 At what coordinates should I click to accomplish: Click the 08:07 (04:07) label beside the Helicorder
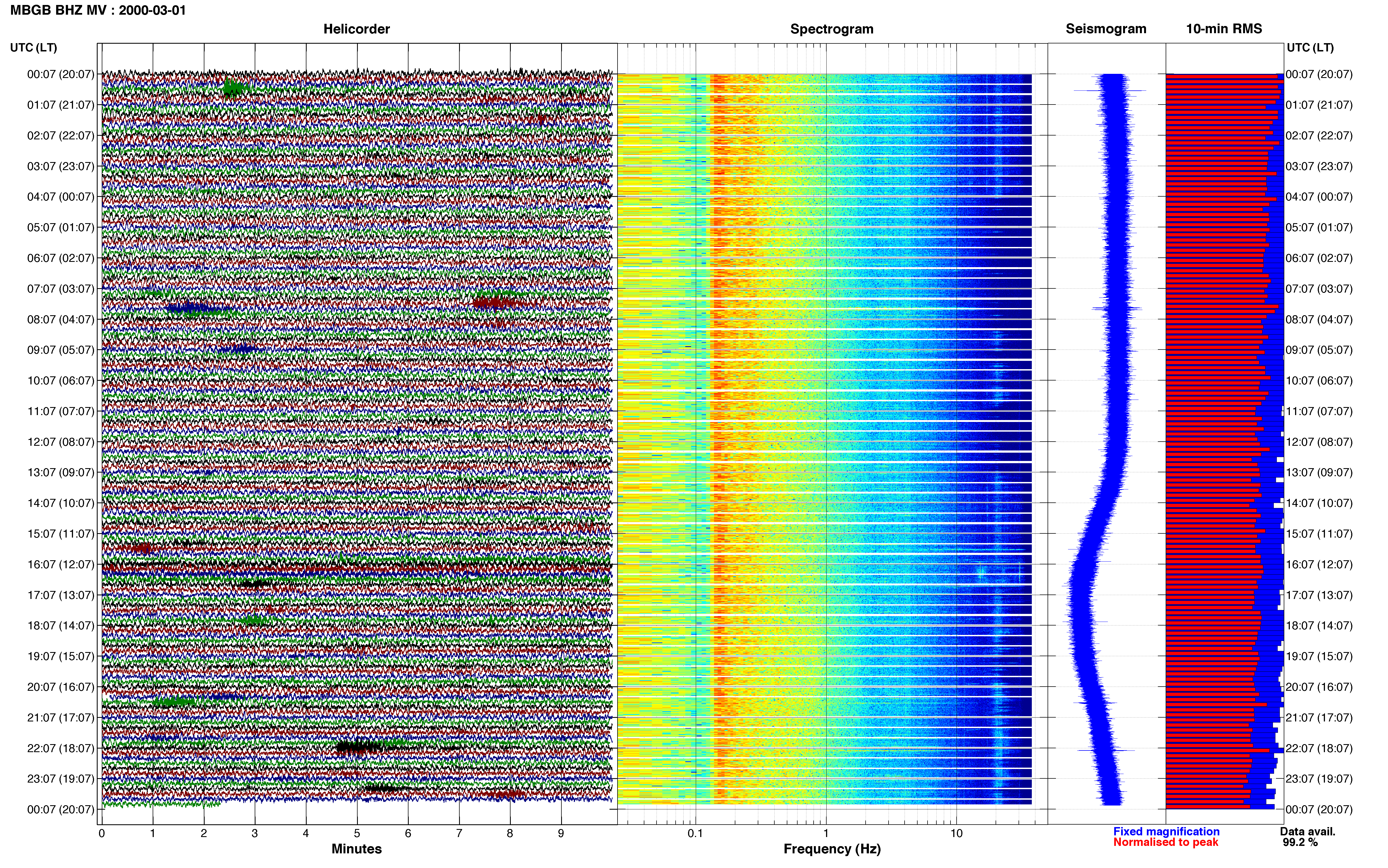point(60,319)
